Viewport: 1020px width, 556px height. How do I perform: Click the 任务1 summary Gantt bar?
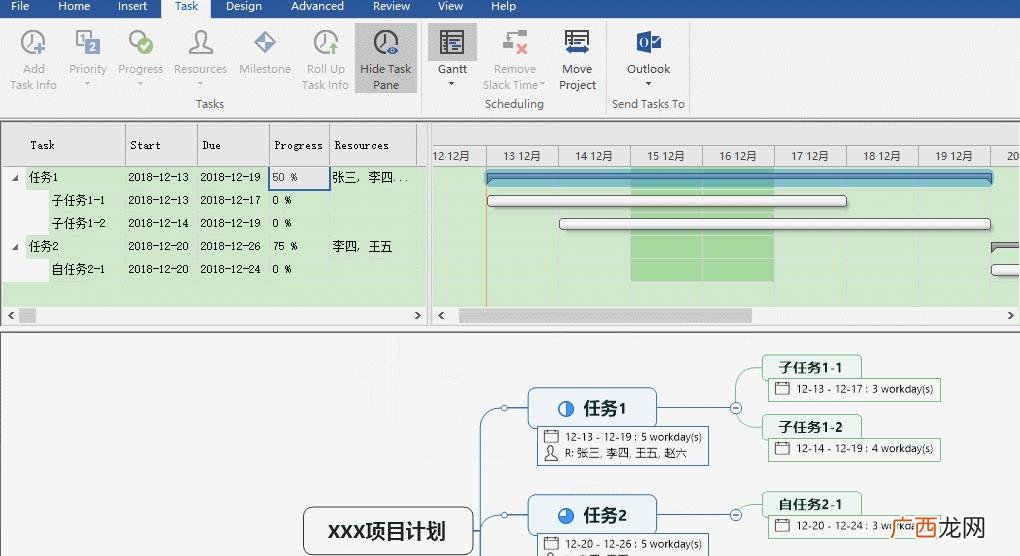point(739,178)
